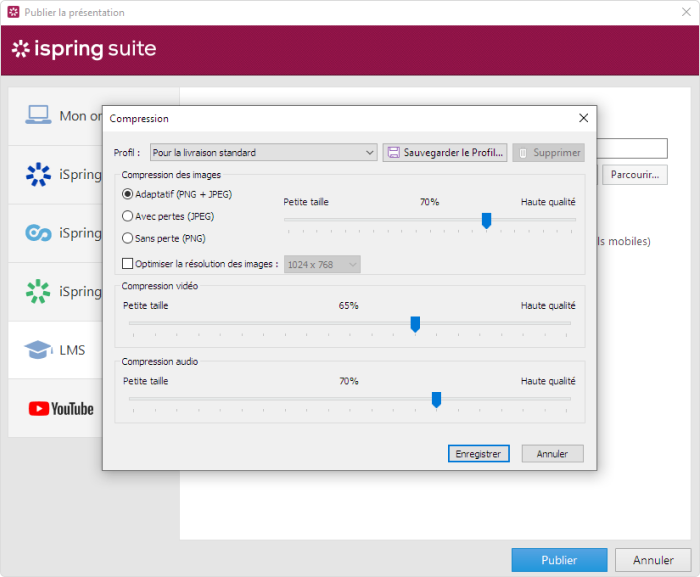This screenshot has height=577, width=700.
Task: Open the Profil dropdown list
Action: [x=263, y=152]
